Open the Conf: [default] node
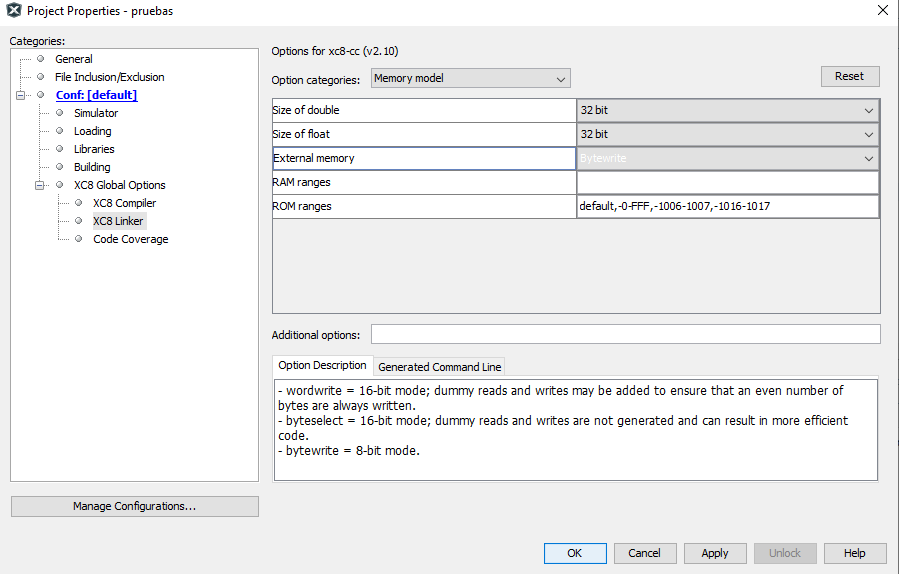899x574 pixels. pos(96,95)
